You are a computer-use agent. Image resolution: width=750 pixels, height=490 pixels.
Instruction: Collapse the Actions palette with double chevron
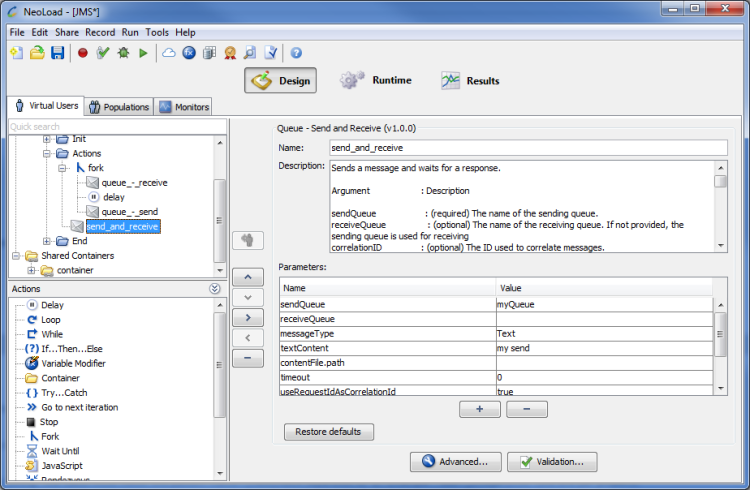(x=215, y=289)
